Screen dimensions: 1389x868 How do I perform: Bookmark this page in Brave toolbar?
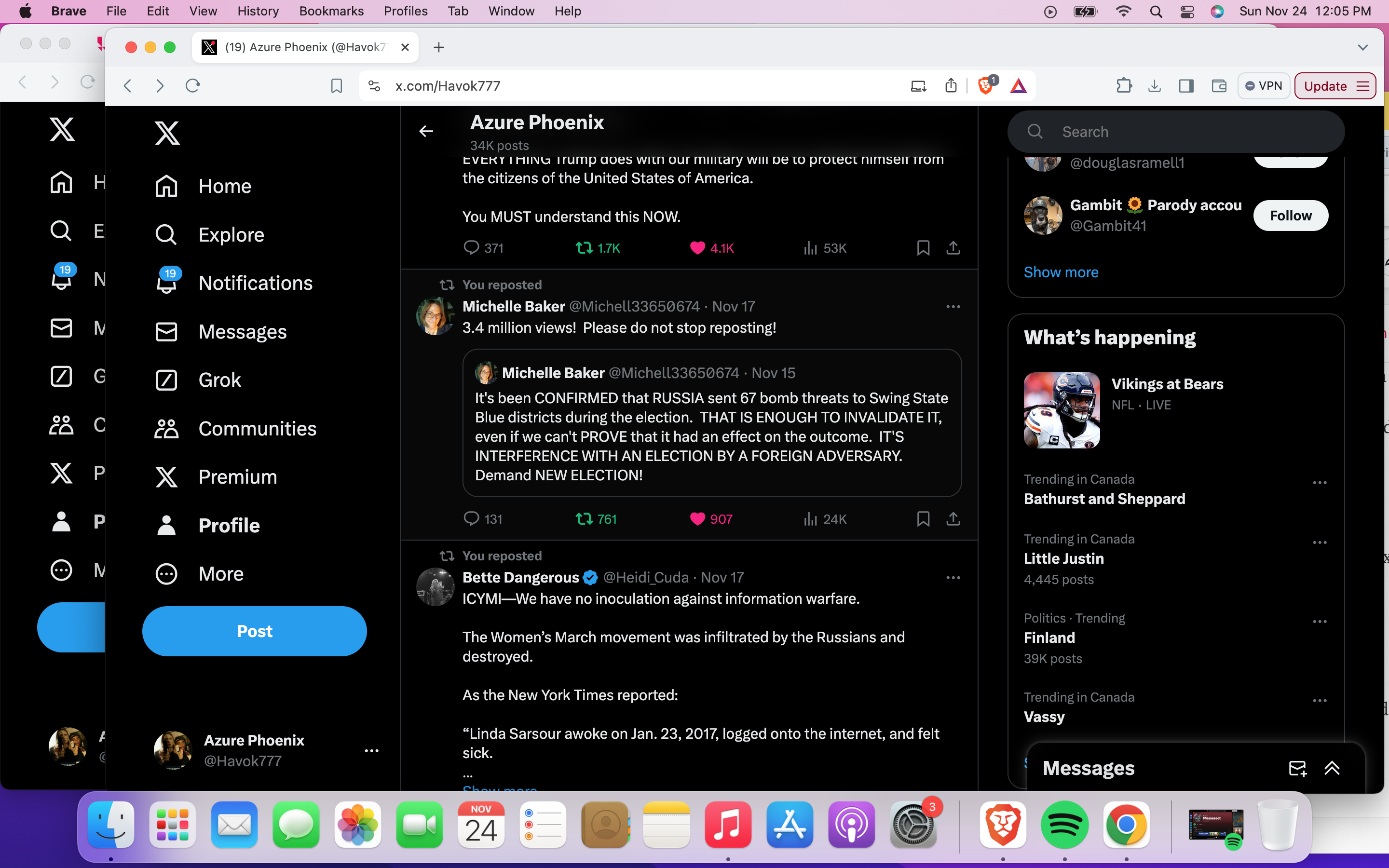click(x=336, y=86)
